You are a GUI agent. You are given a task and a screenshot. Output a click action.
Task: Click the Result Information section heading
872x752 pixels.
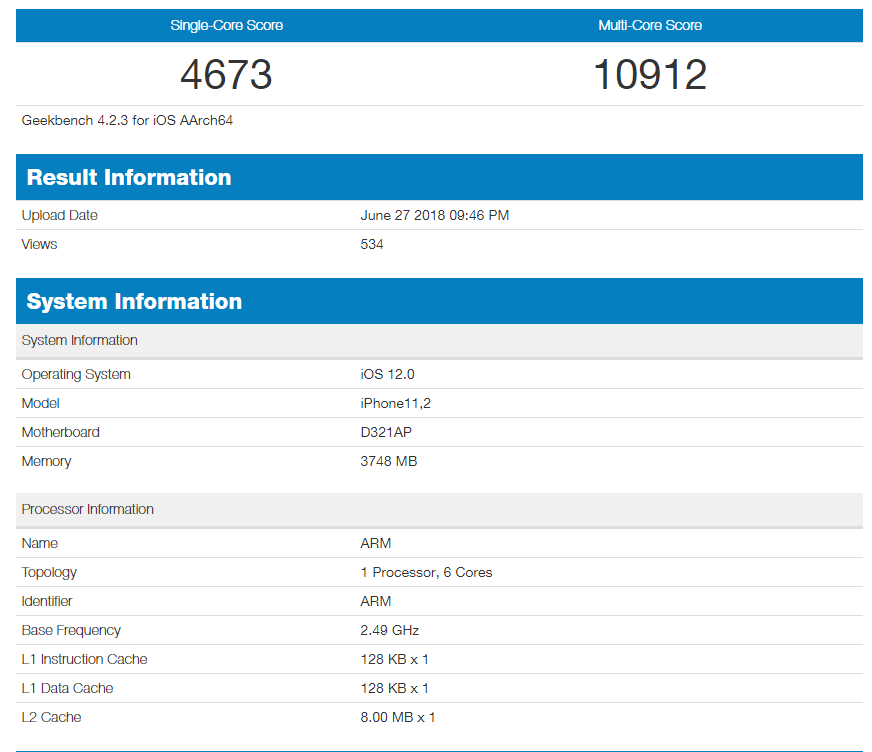pyautogui.click(x=129, y=178)
